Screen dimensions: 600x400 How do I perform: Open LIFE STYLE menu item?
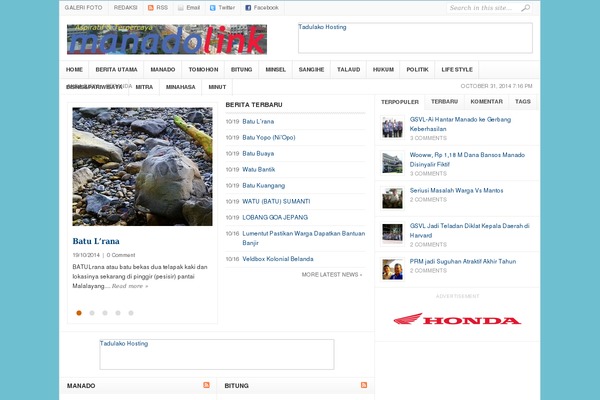pos(457,70)
